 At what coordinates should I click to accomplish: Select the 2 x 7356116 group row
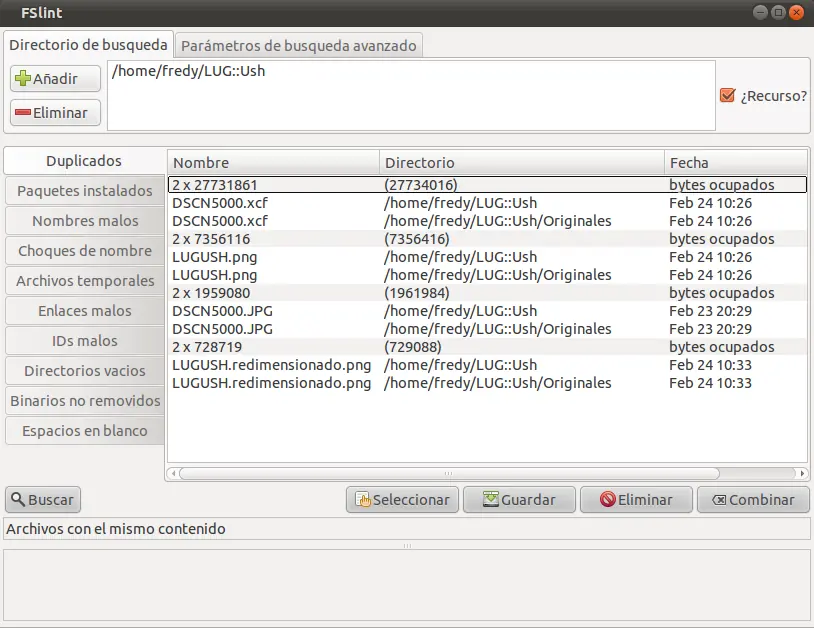click(487, 239)
